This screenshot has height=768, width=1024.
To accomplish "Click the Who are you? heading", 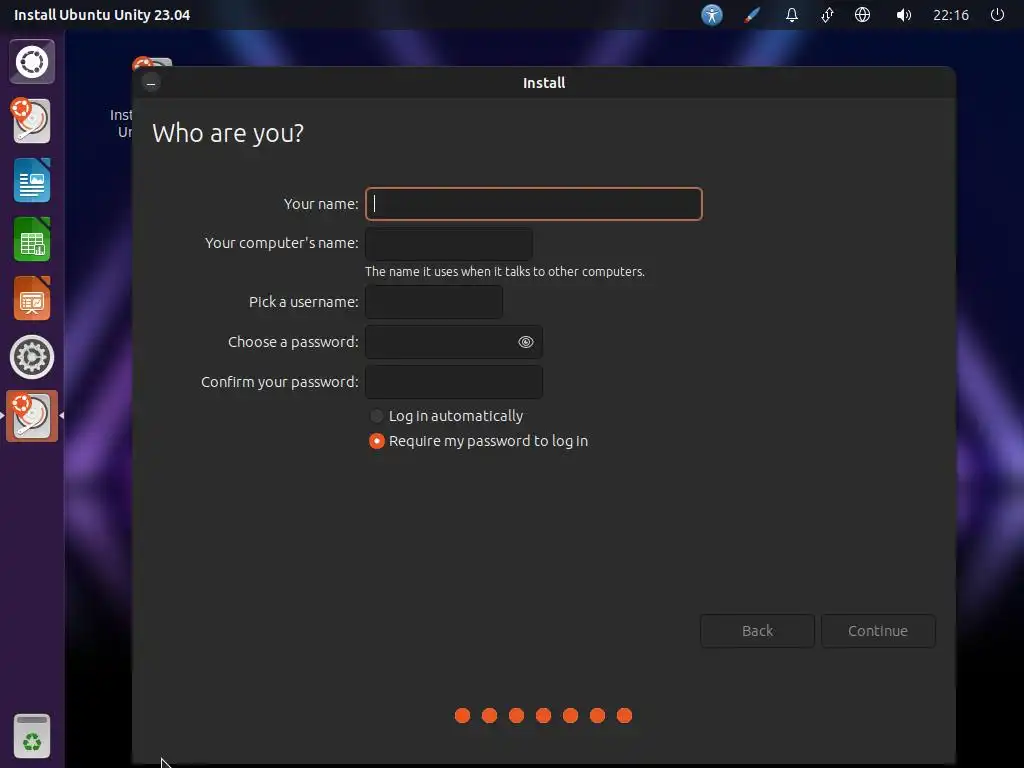I will pos(228,133).
